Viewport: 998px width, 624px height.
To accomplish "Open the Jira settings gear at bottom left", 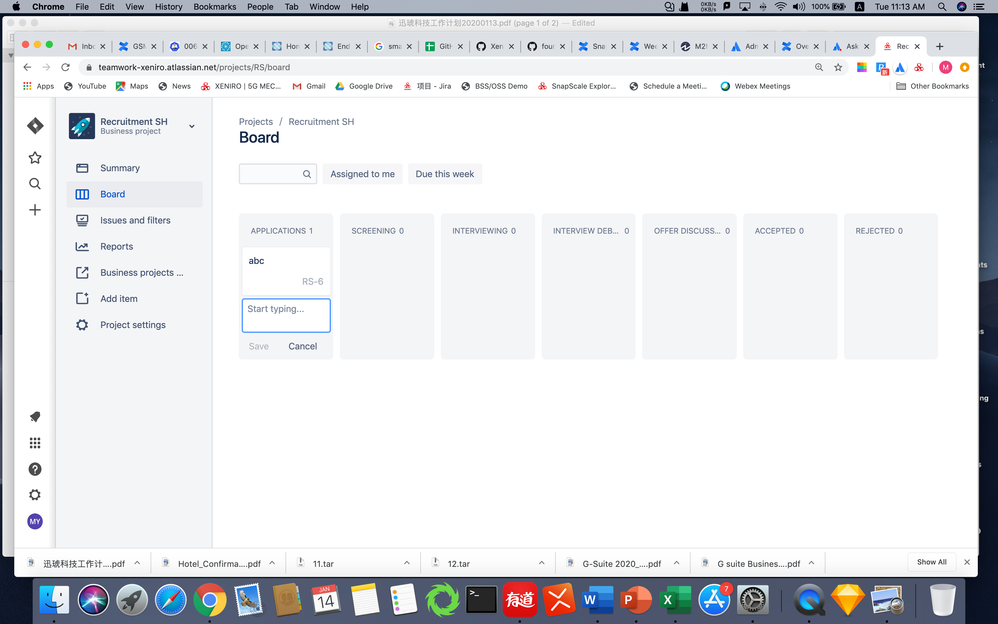I will [x=34, y=494].
